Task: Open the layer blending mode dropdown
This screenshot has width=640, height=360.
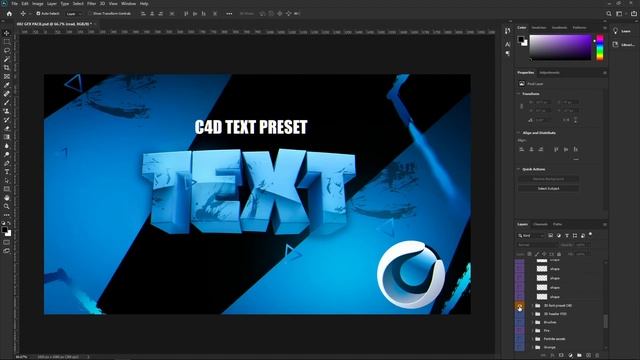Action: coord(537,245)
